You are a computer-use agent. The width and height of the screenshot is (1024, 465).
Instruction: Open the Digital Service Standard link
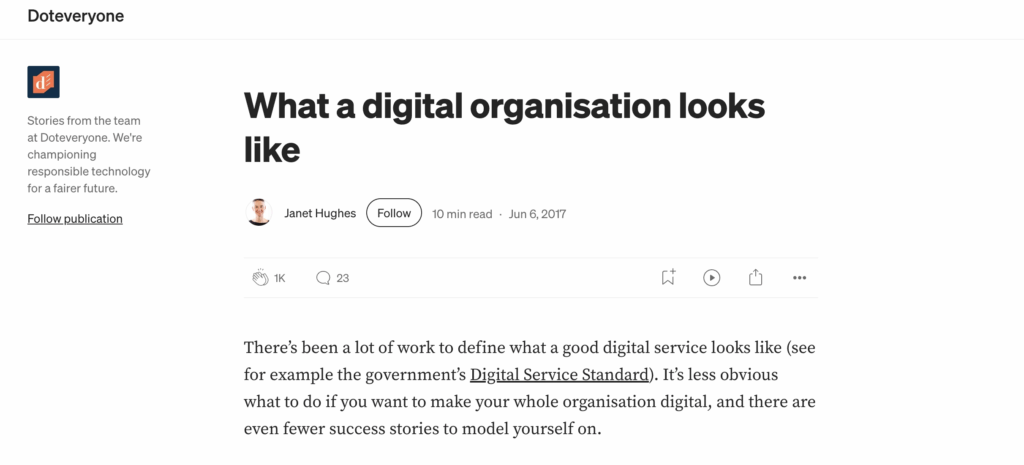pos(559,376)
